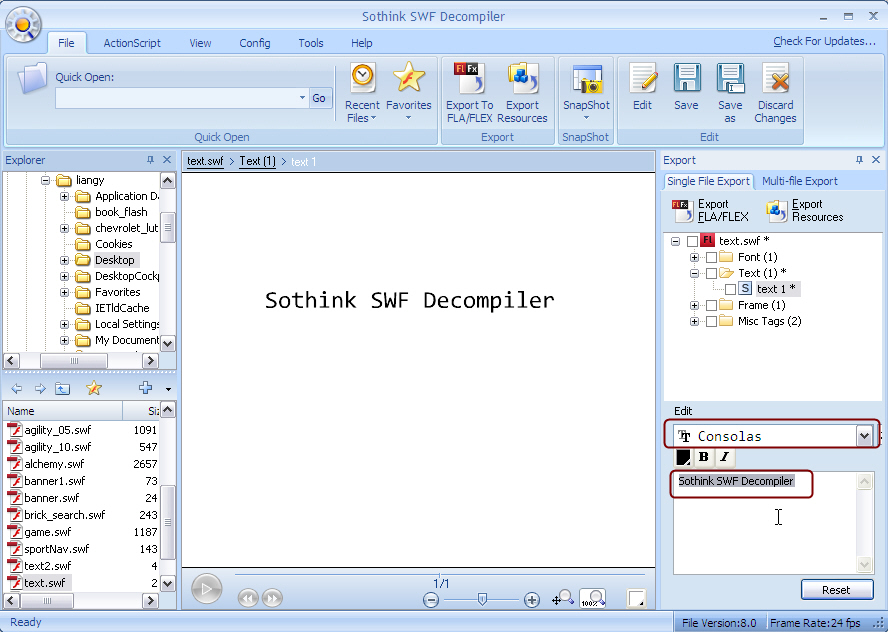Open the Recent Files list

[362, 93]
